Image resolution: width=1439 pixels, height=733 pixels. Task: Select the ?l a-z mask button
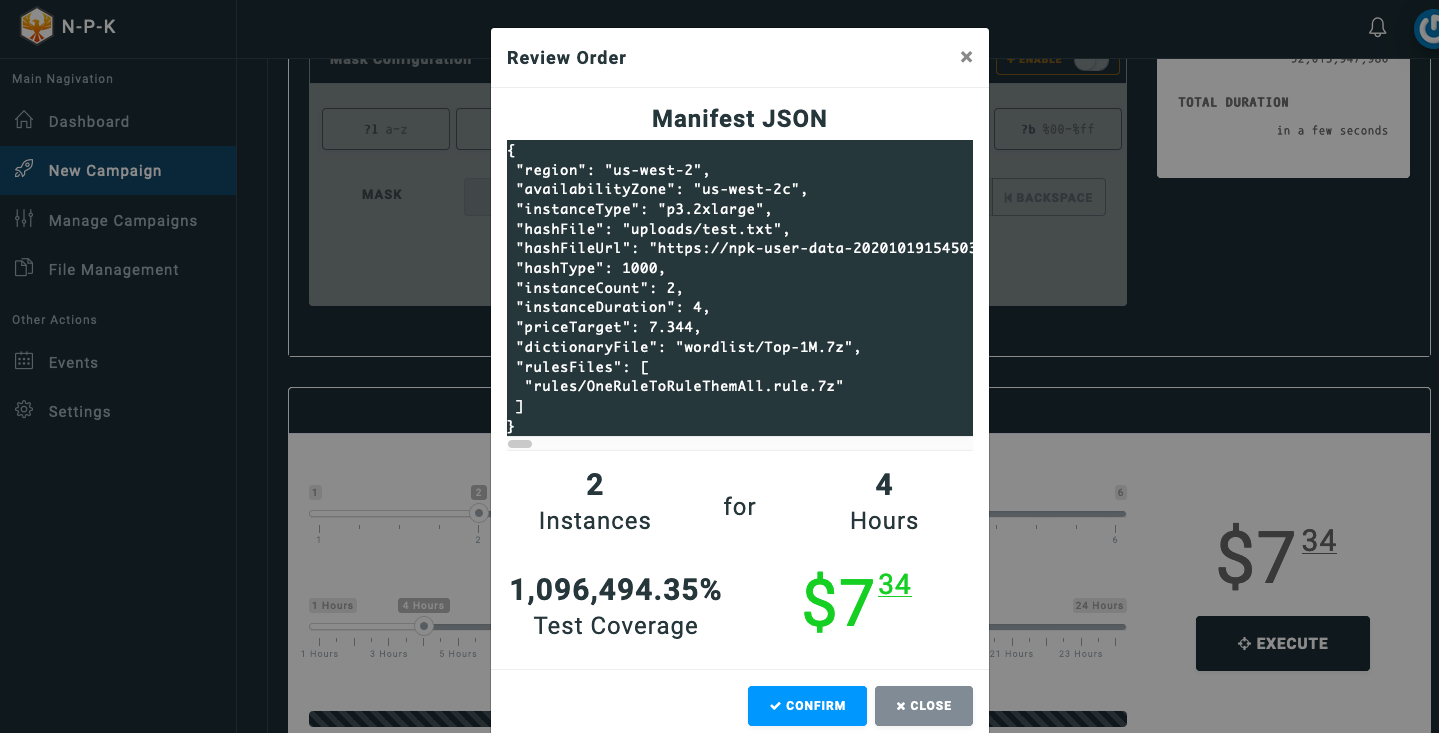pyautogui.click(x=371, y=129)
